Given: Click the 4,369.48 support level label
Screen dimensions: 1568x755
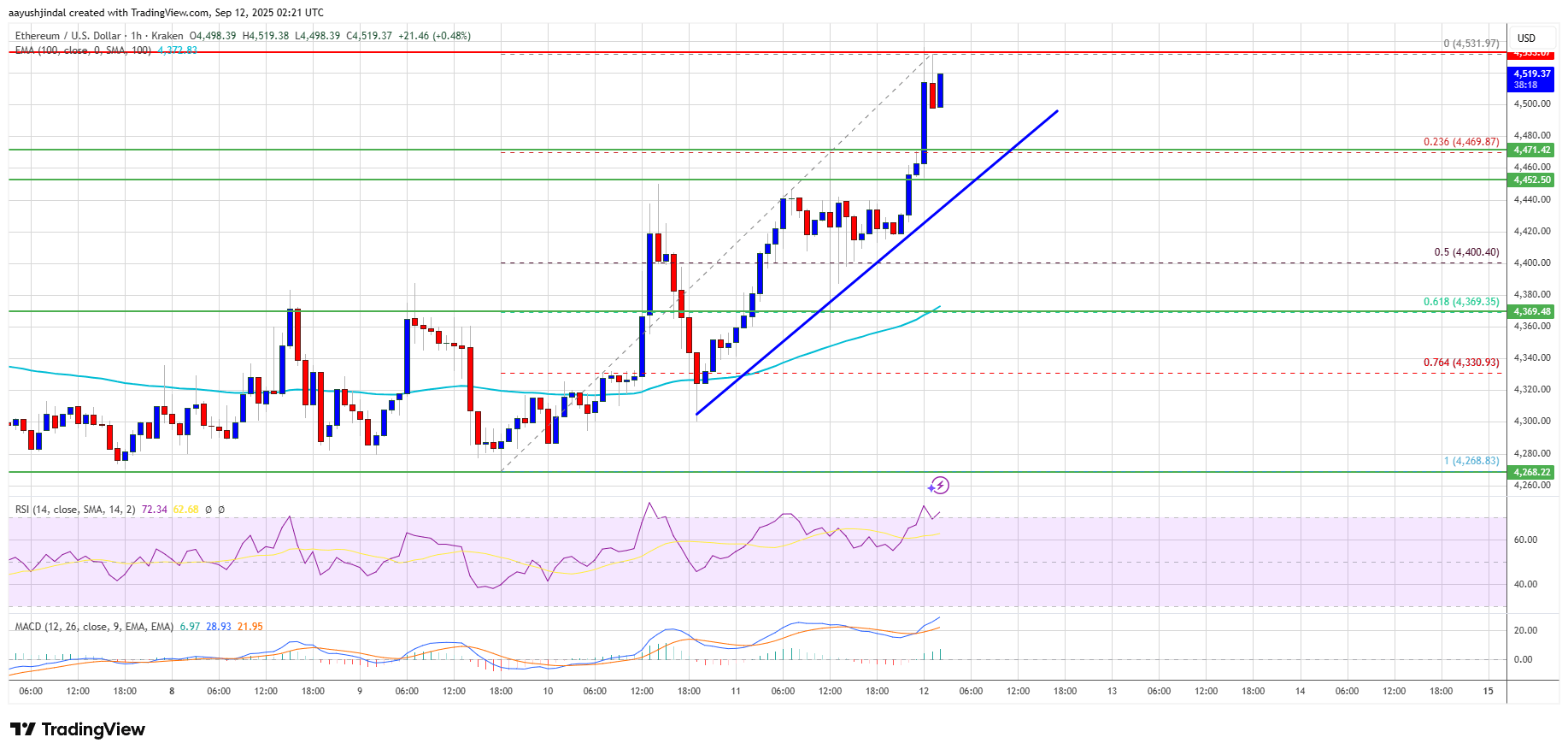Looking at the screenshot, I should tap(1532, 311).
